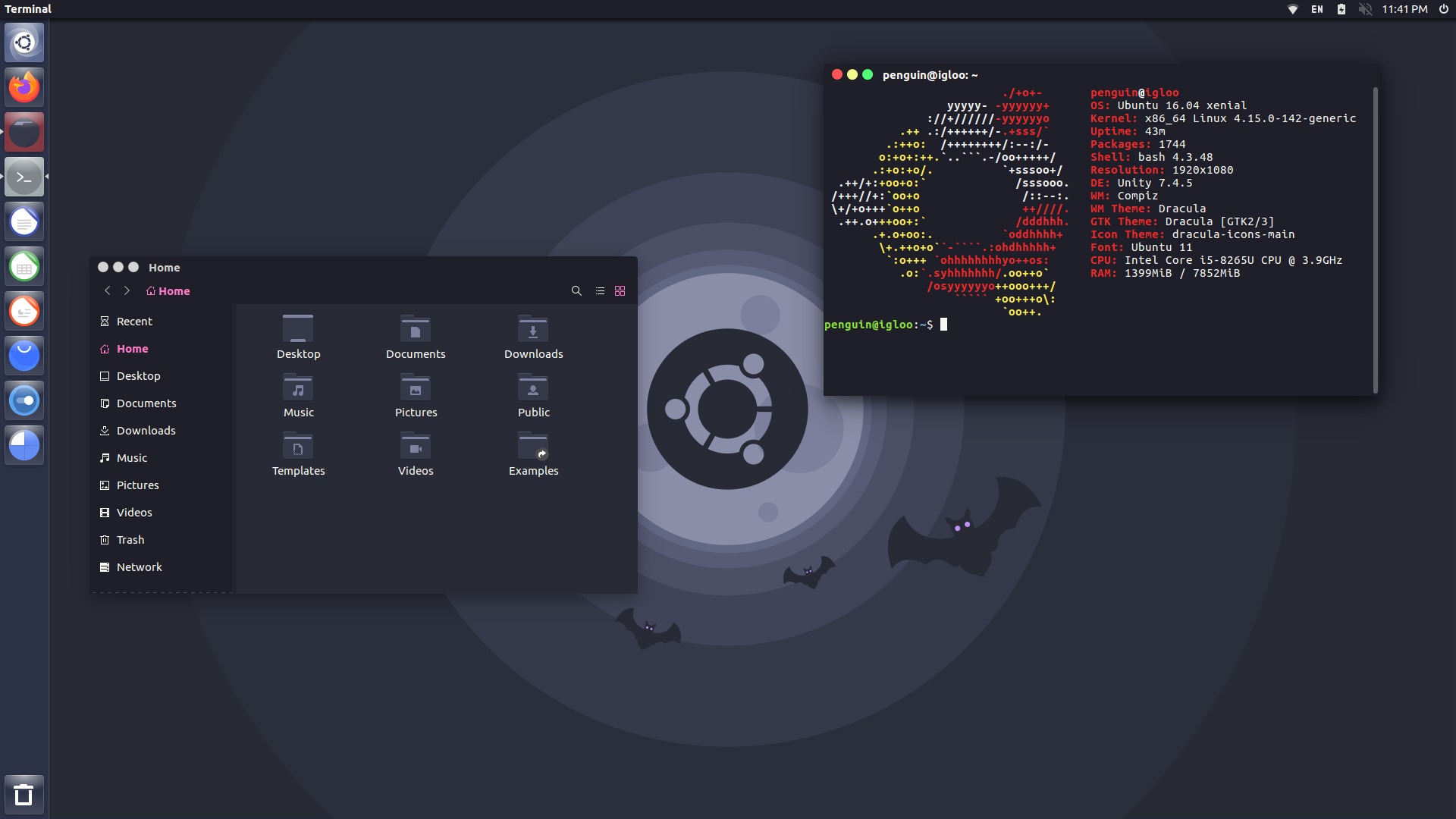Click the terminal window scrollbar

(1375, 240)
